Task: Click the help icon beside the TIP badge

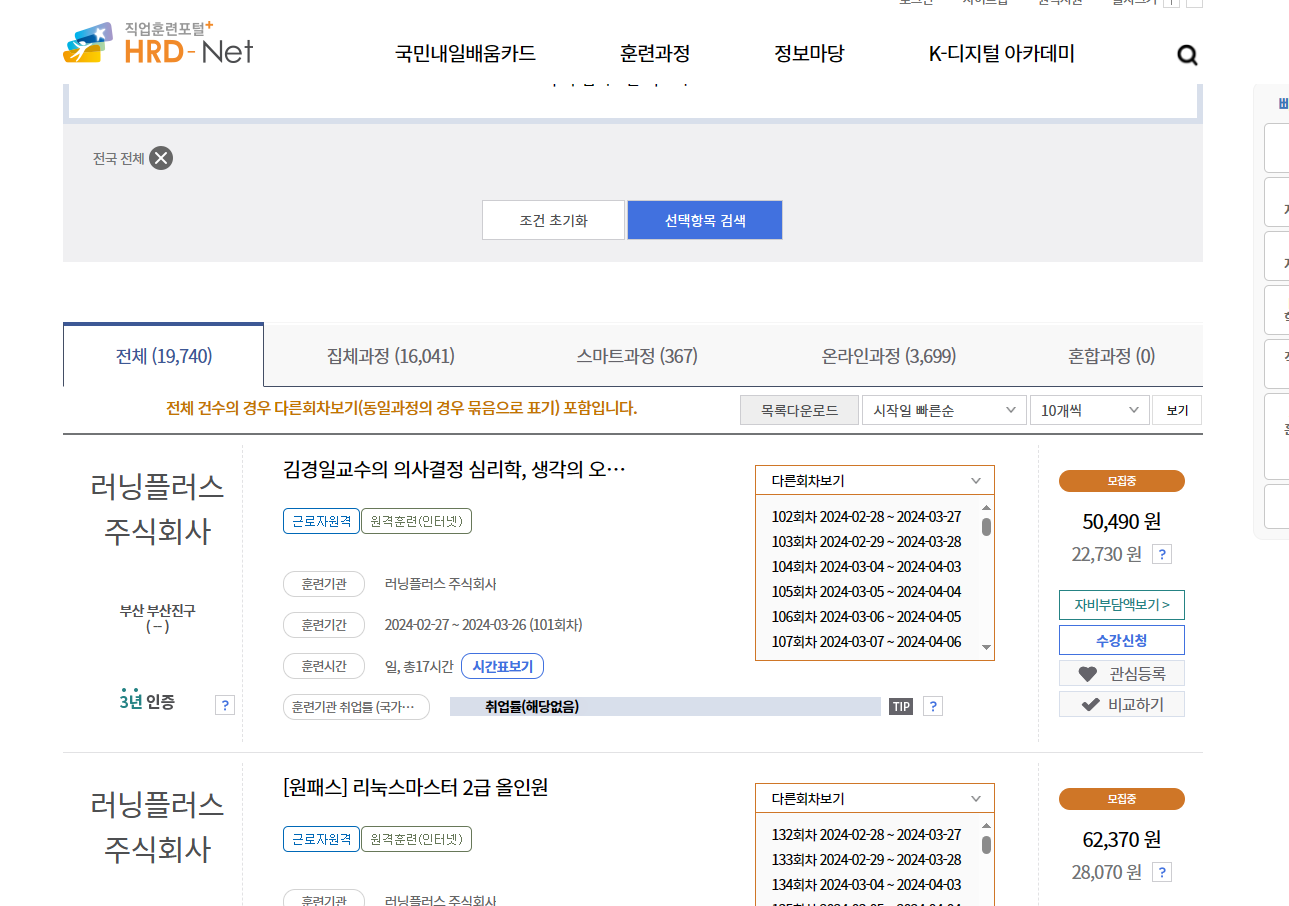Action: pyautogui.click(x=932, y=706)
